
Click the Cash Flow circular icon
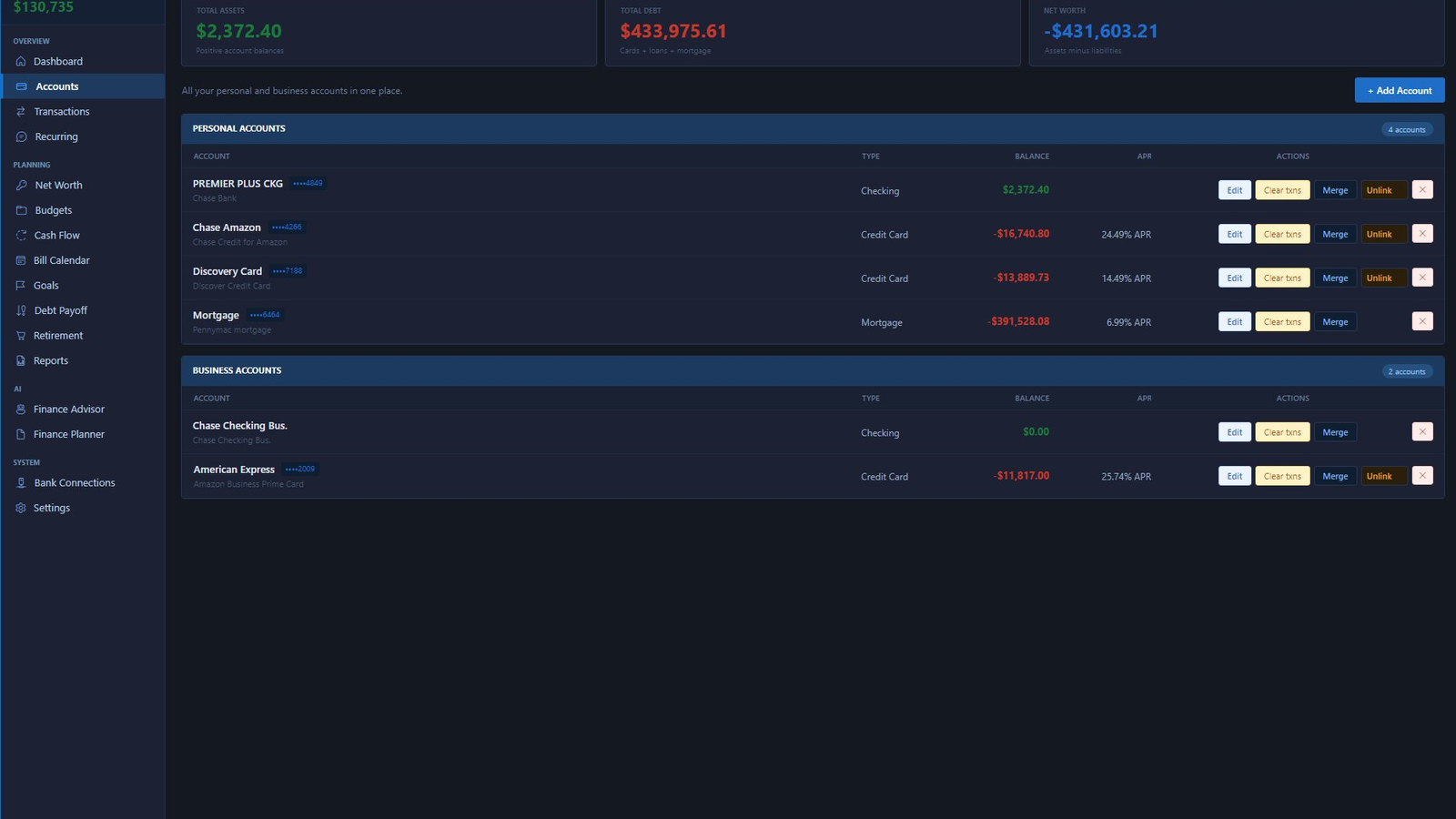(x=21, y=235)
